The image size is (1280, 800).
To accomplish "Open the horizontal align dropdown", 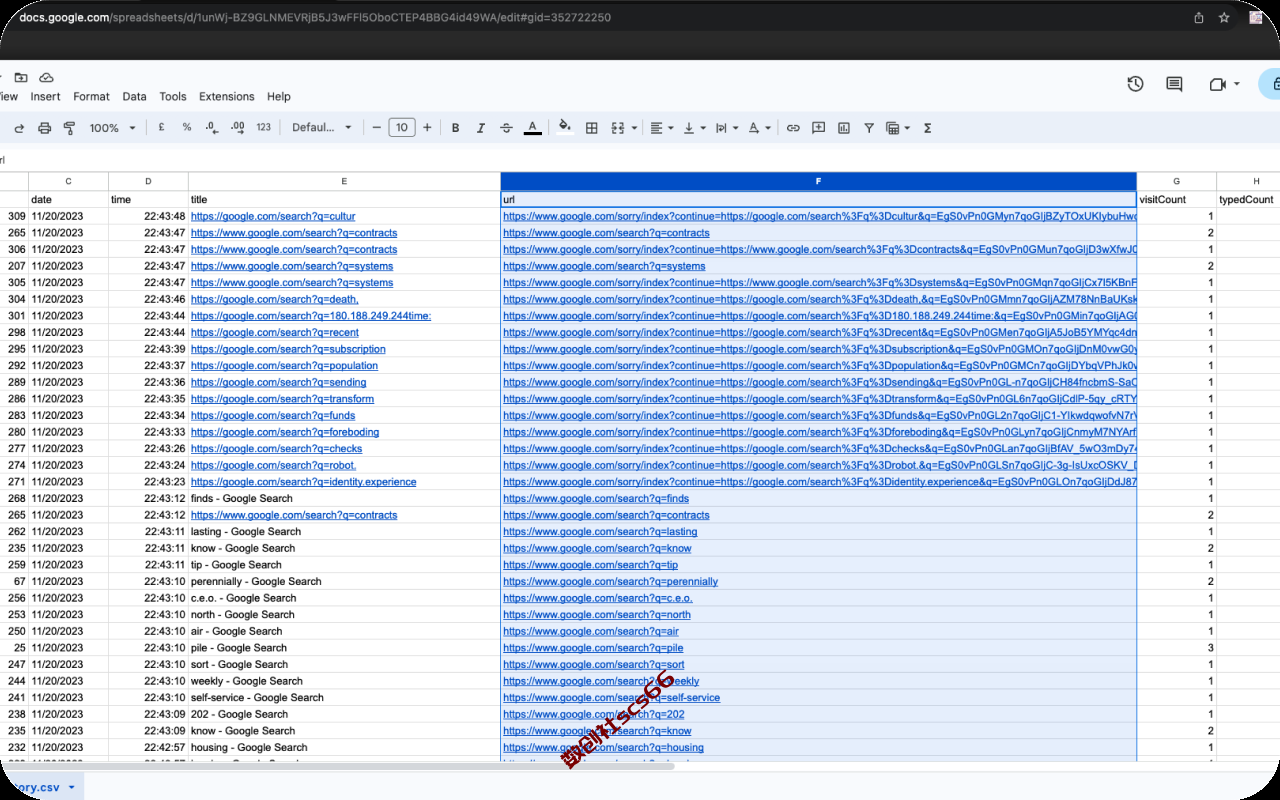I will 662,128.
